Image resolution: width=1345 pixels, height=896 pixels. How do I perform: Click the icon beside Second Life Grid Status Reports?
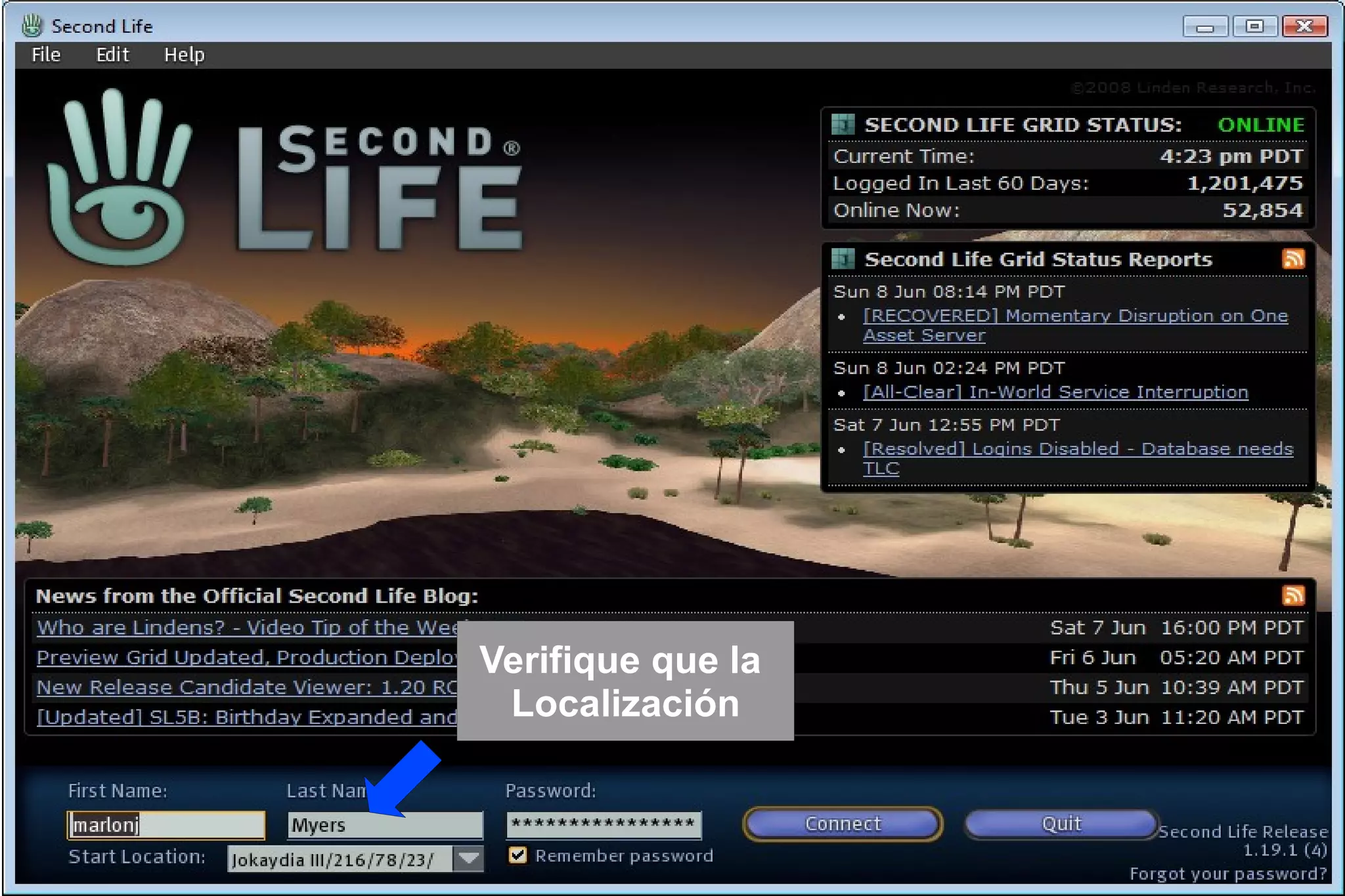pyautogui.click(x=843, y=259)
